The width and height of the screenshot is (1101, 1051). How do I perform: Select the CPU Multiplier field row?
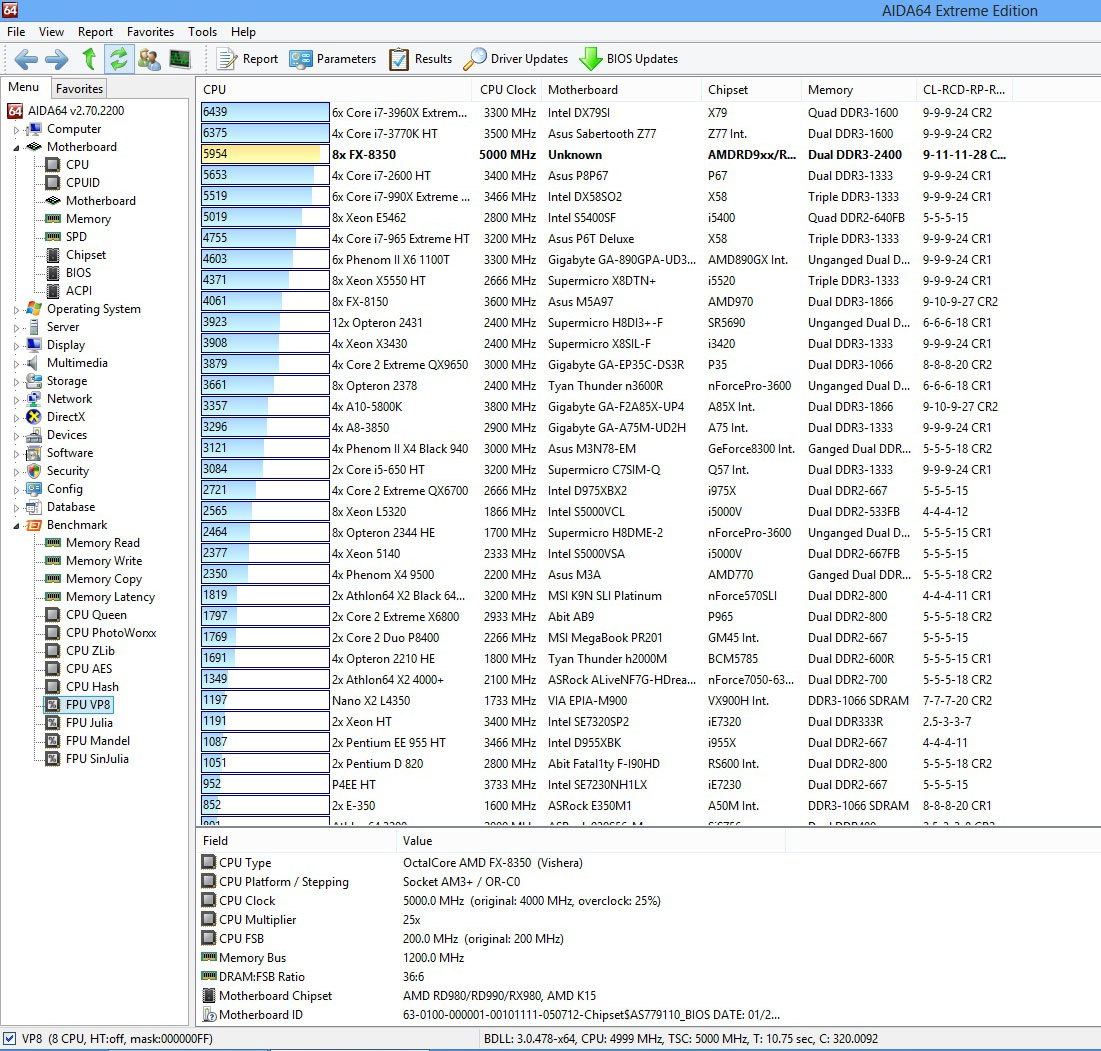(x=492, y=920)
